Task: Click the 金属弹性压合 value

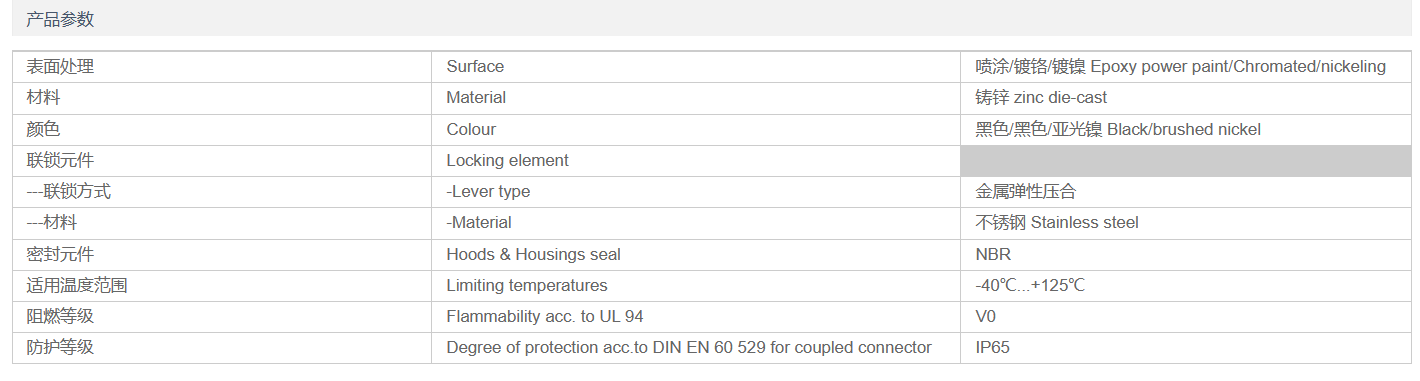Action: [1026, 192]
